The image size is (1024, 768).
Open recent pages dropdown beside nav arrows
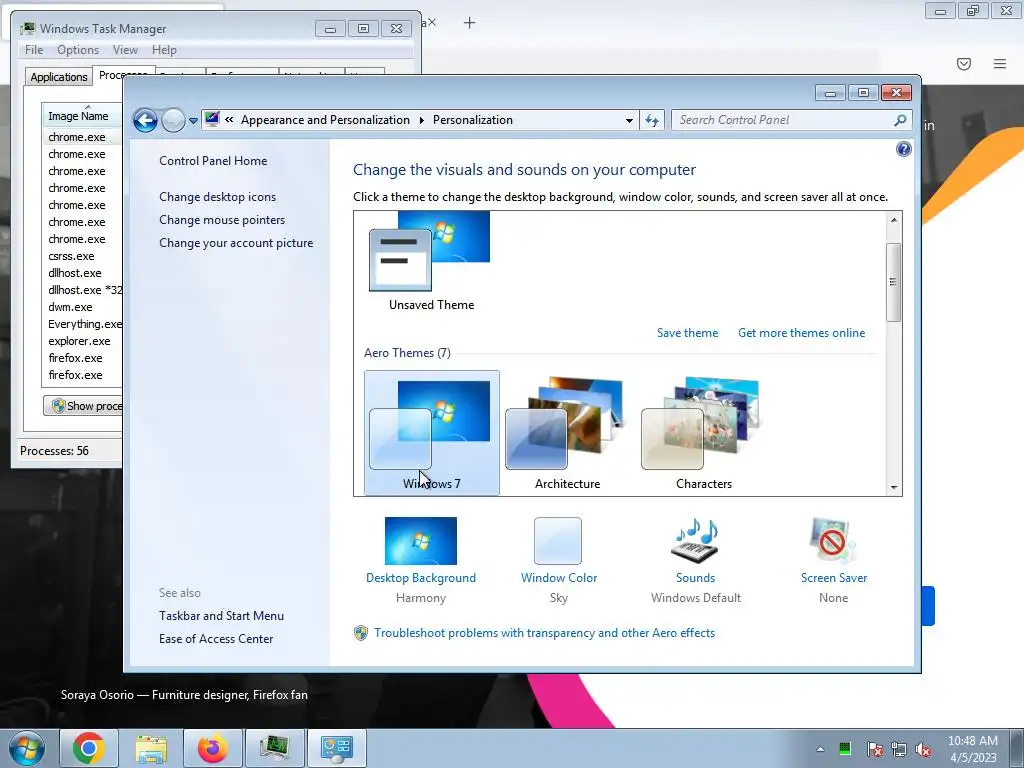pos(193,121)
